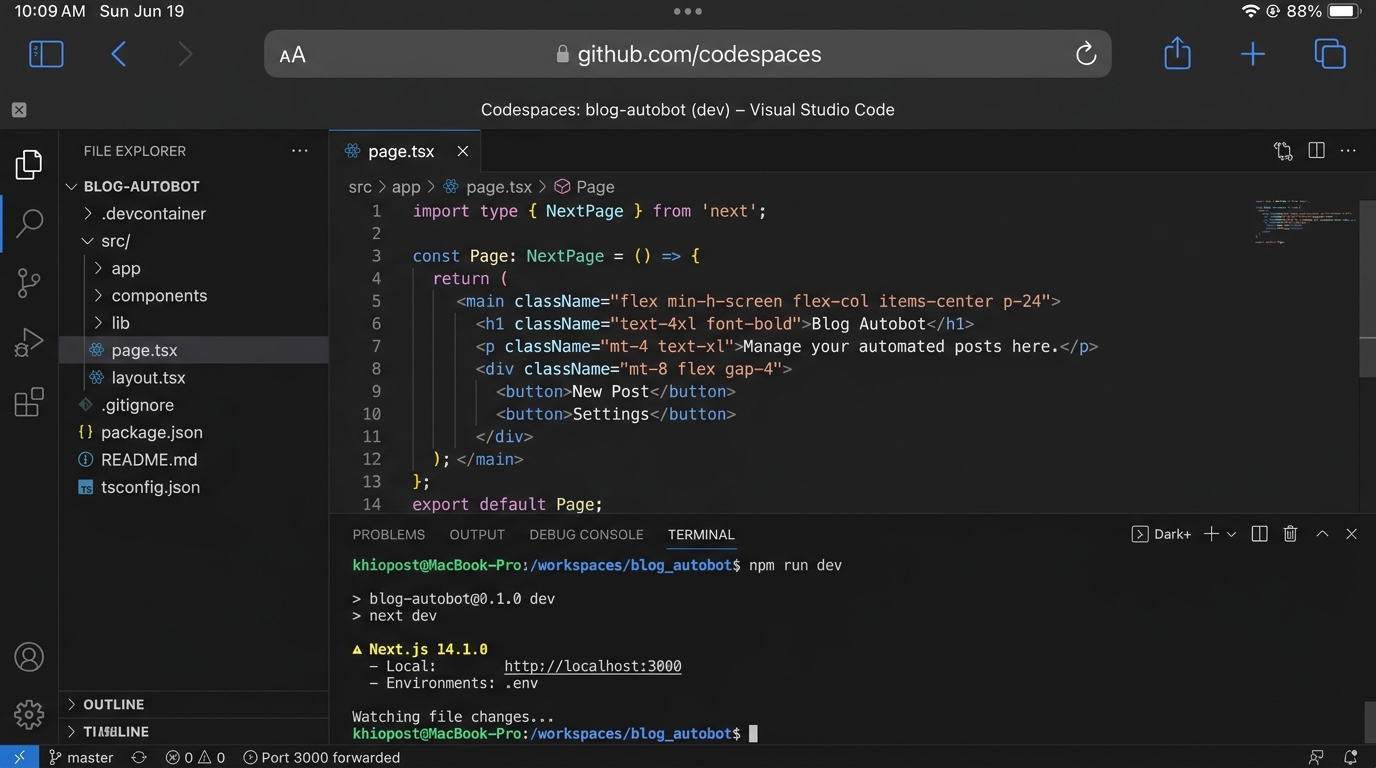
Task: Switch to the PROBLEMS tab
Action: click(x=388, y=534)
